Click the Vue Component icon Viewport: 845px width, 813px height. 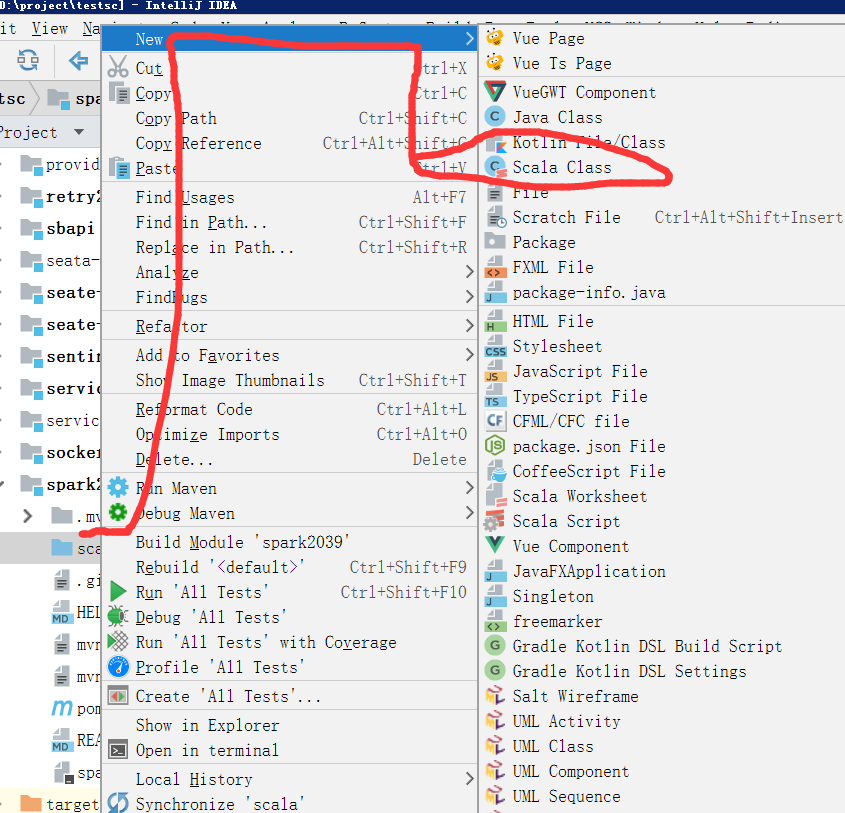(495, 545)
